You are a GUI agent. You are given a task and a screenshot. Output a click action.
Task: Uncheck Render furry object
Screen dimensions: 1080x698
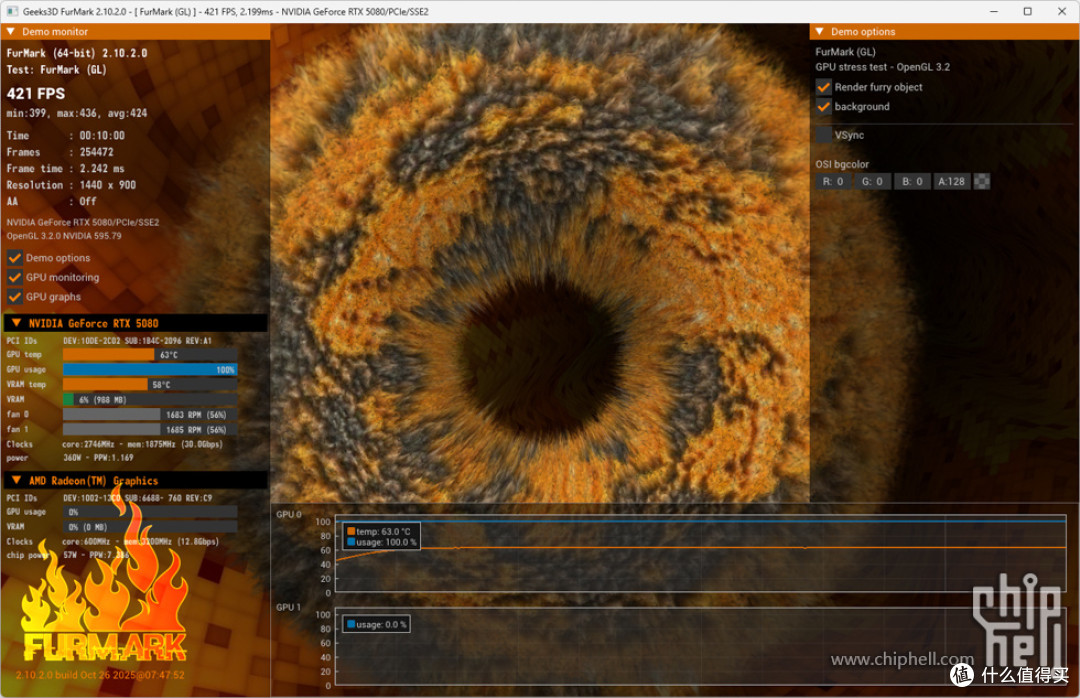pos(823,87)
